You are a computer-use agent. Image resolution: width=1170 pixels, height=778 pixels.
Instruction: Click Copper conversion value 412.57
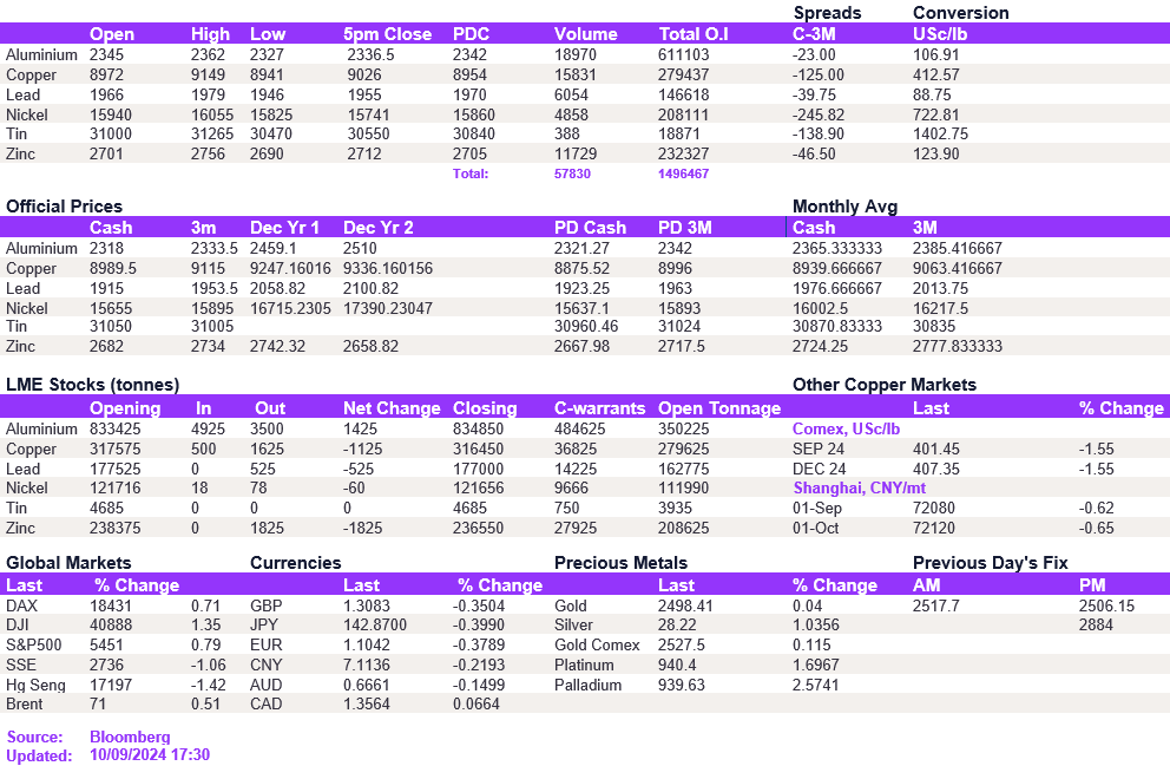[x=936, y=75]
